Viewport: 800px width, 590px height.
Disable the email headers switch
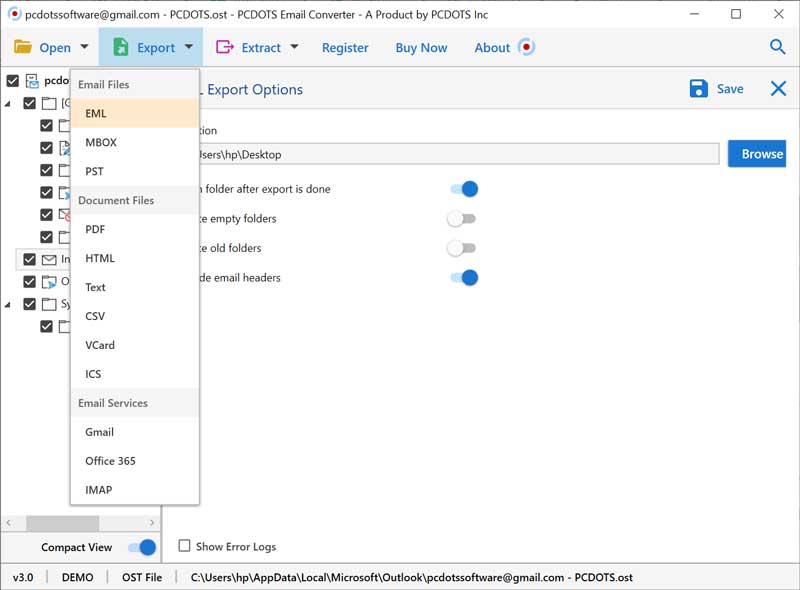(x=464, y=278)
